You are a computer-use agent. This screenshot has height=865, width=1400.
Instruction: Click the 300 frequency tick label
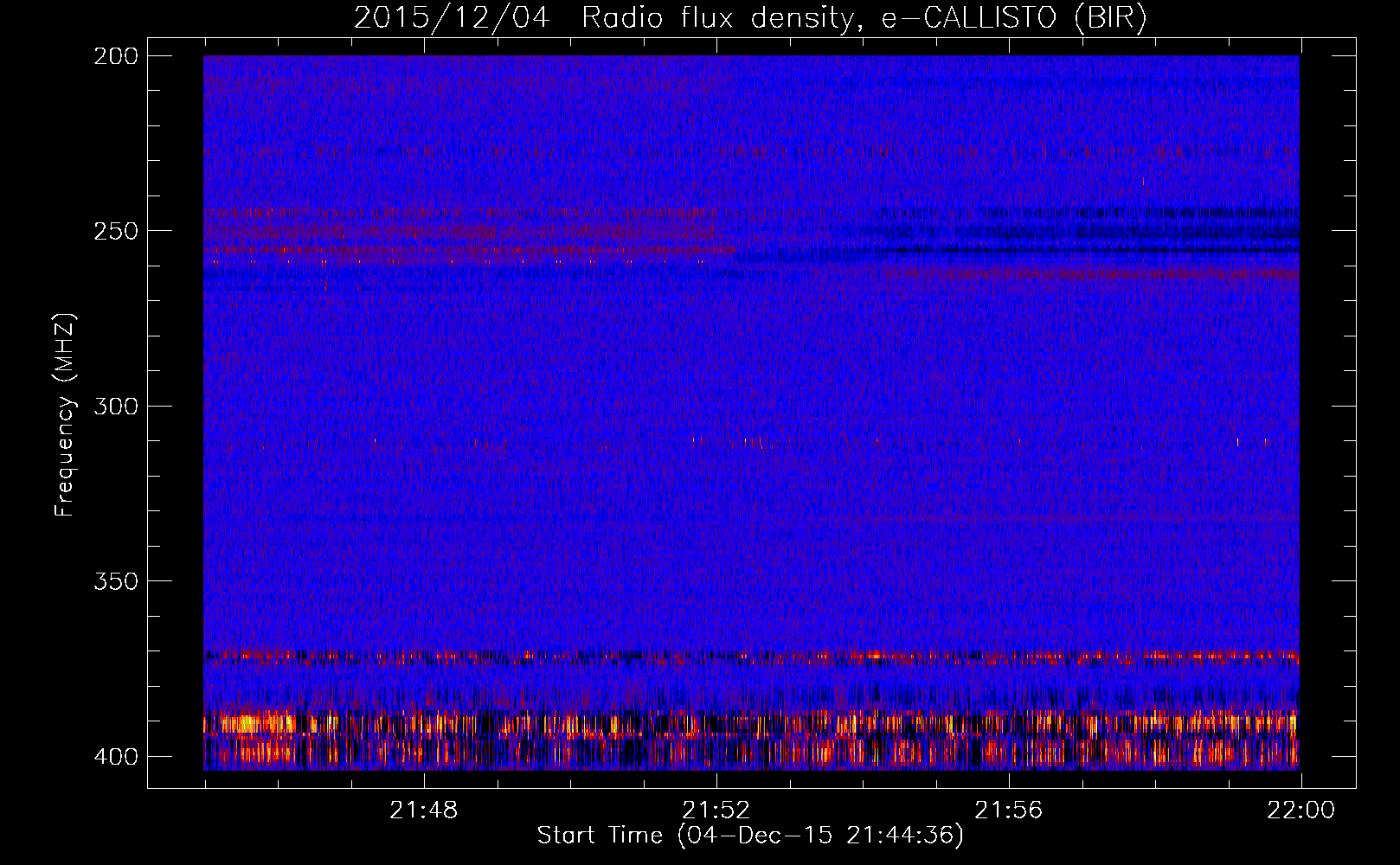(x=115, y=406)
